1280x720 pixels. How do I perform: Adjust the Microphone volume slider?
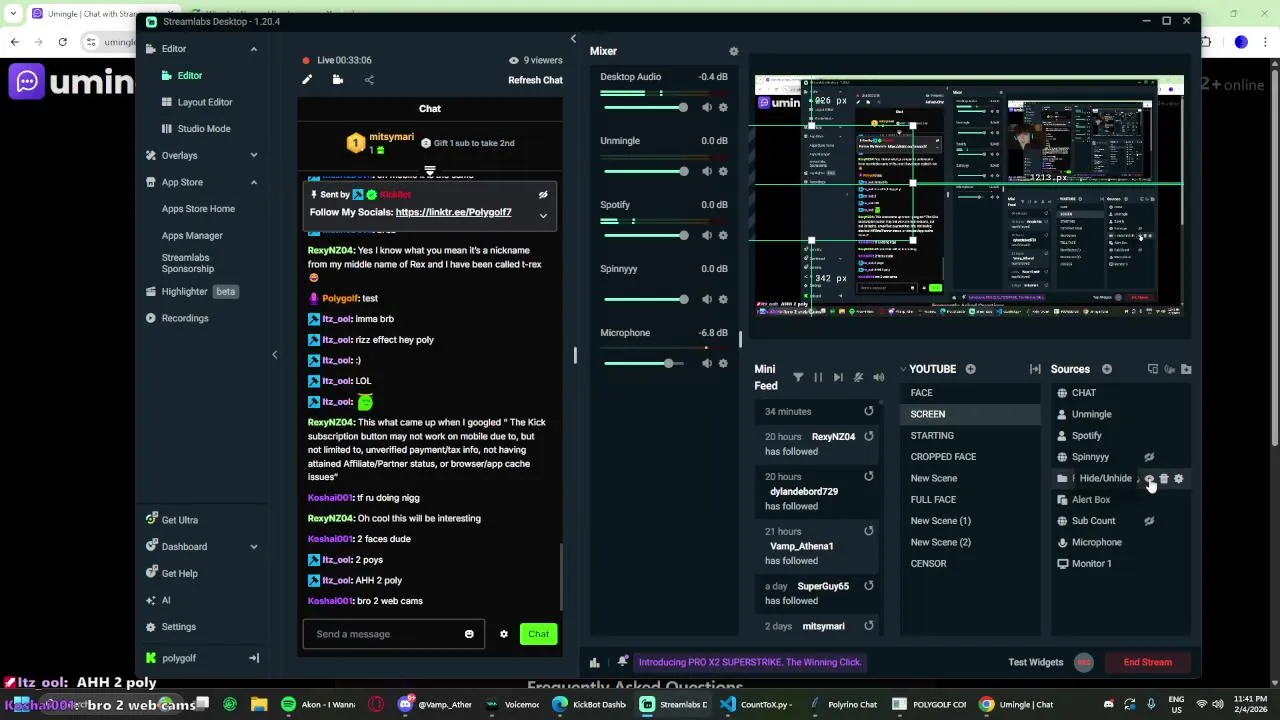coord(645,363)
